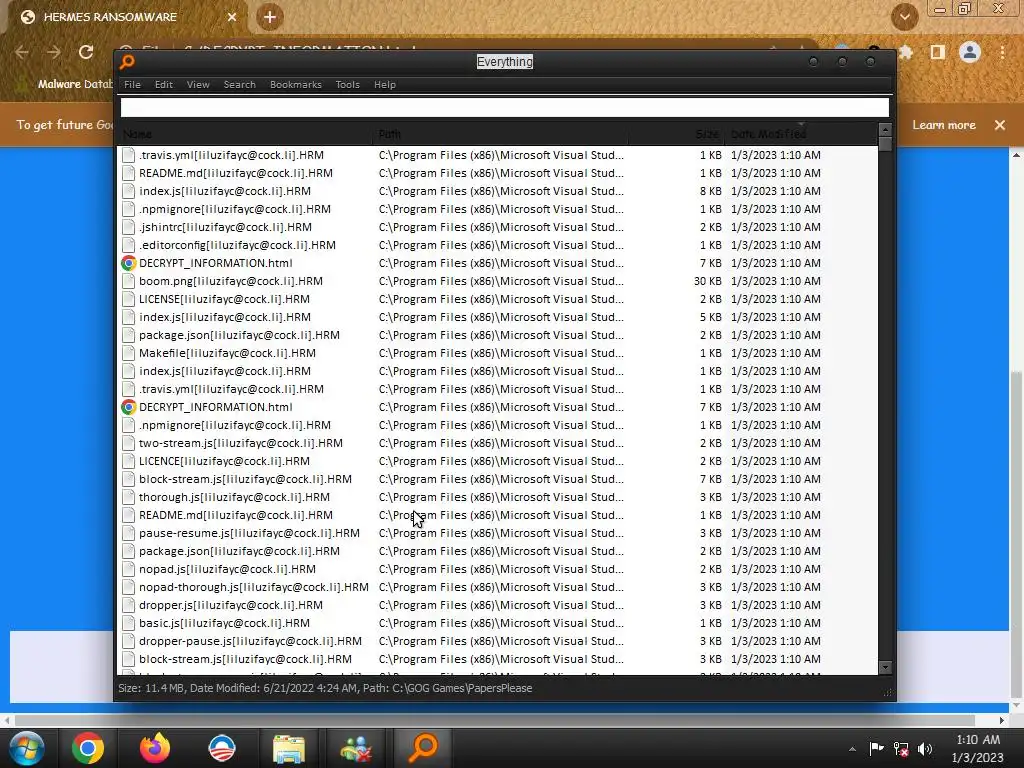1024x768 pixels.
Task: Select nopad-thorough.js[liluzifayc@cock.li].HRM file
Action: click(253, 587)
